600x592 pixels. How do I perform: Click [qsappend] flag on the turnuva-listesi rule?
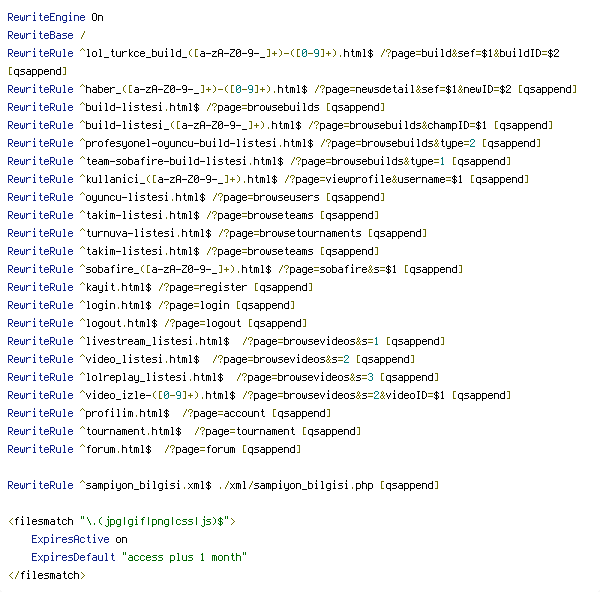pyautogui.click(x=398, y=233)
